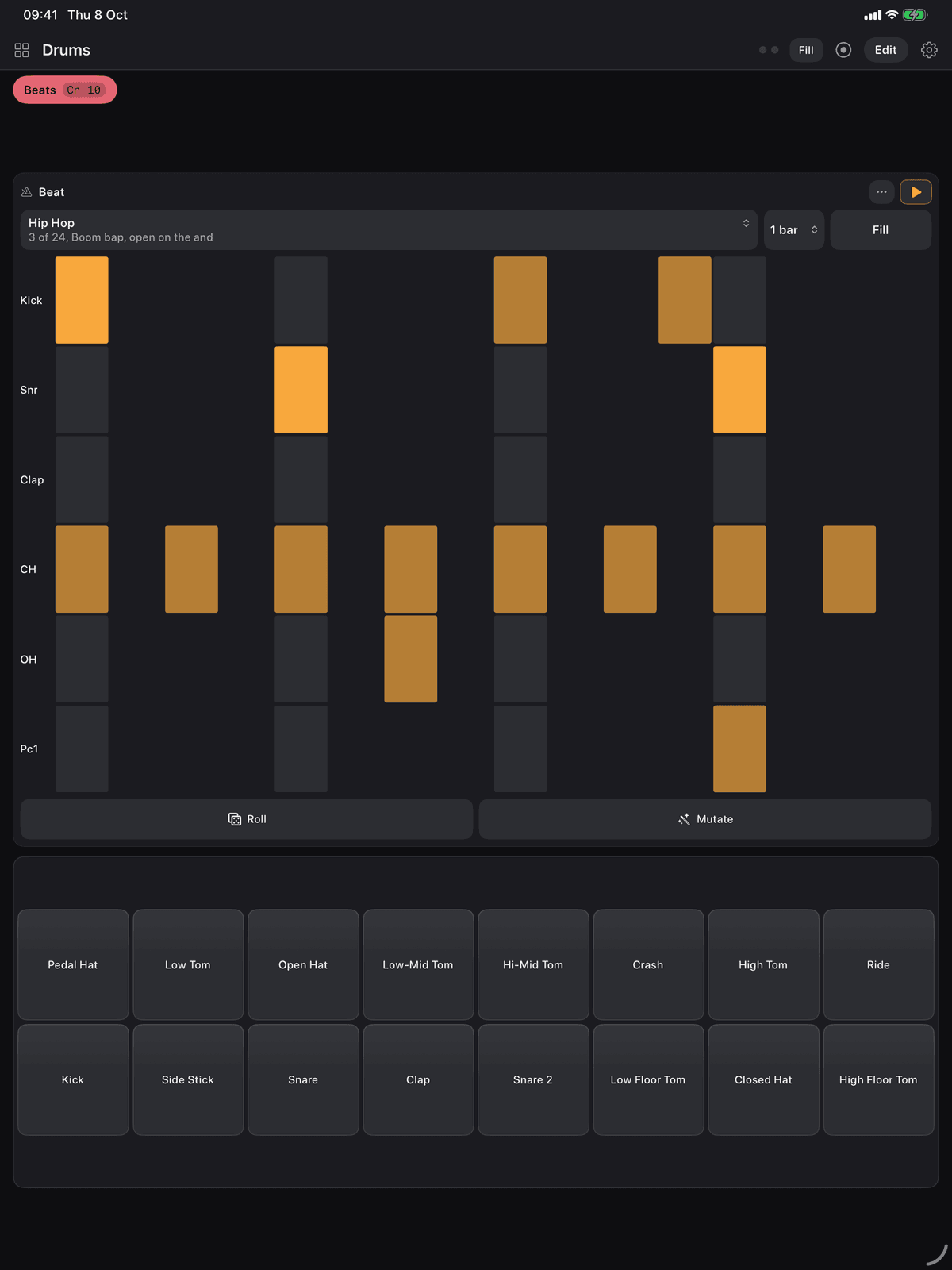
Task: Tap the Wi-Fi status icon
Action: click(892, 15)
